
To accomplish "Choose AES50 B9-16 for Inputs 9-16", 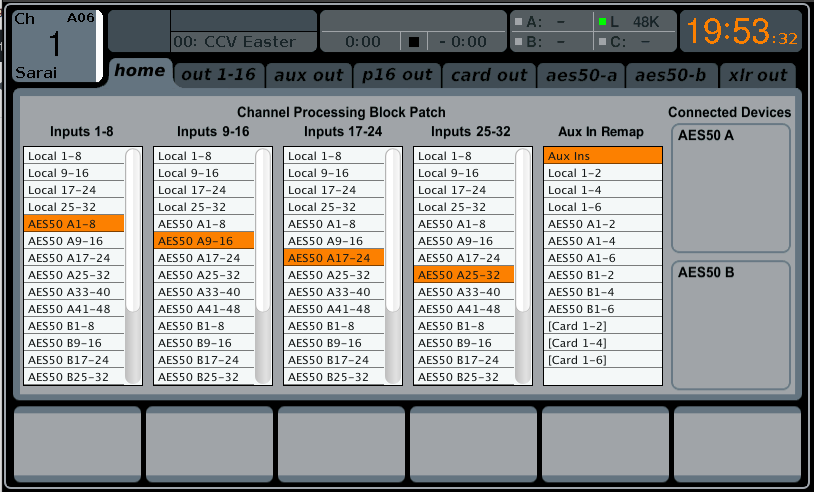I will (204, 343).
